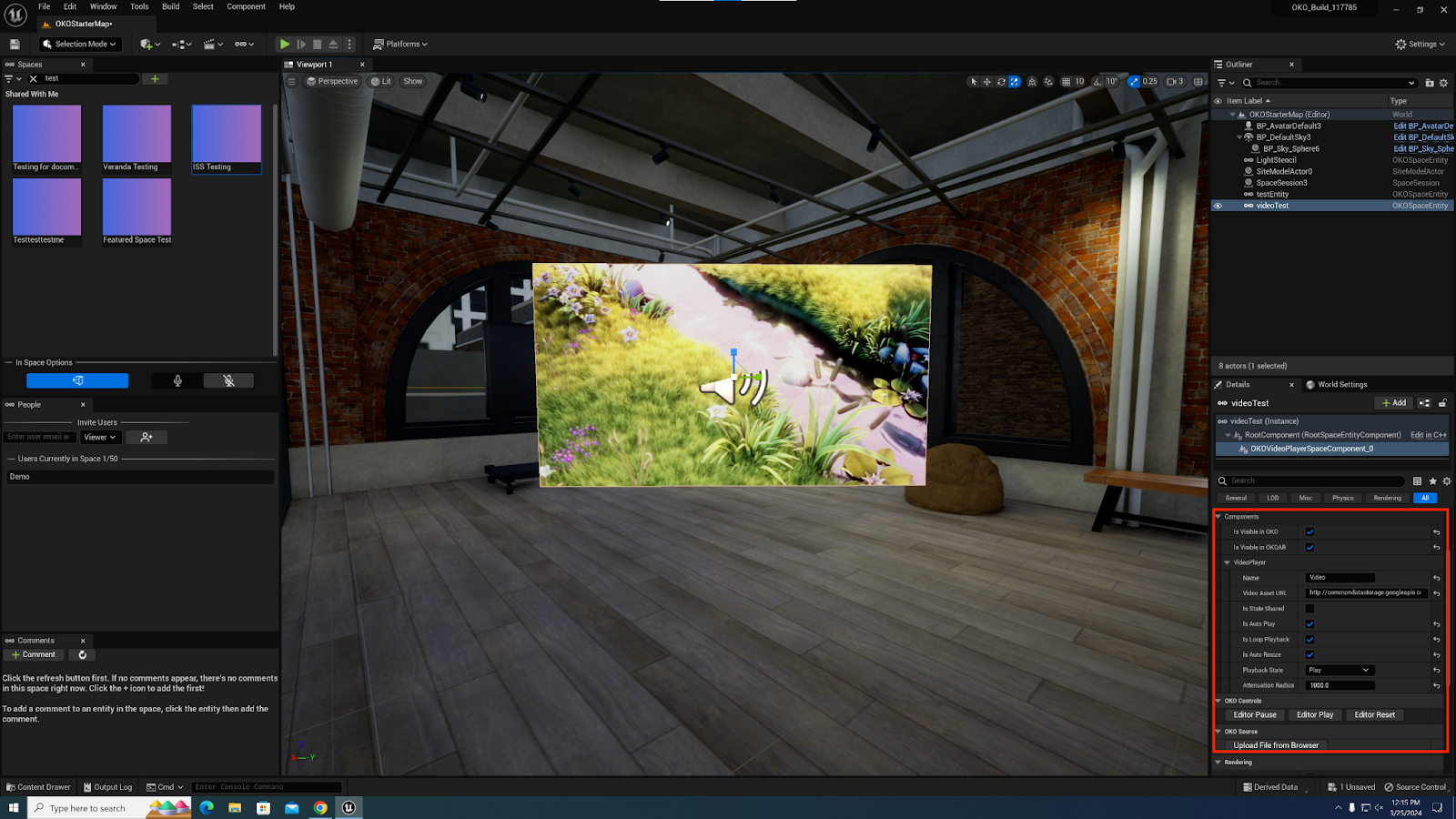Toggle the Is Loop Playback checkbox

coord(1309,640)
